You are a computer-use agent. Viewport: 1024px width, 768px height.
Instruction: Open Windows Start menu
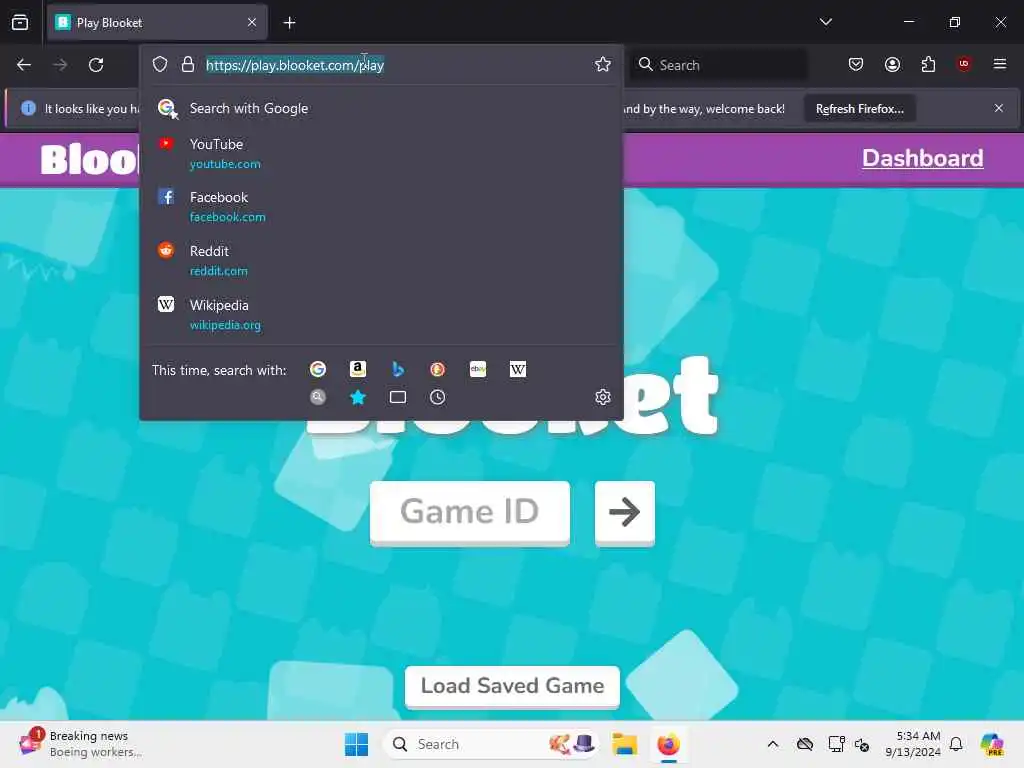click(x=357, y=744)
